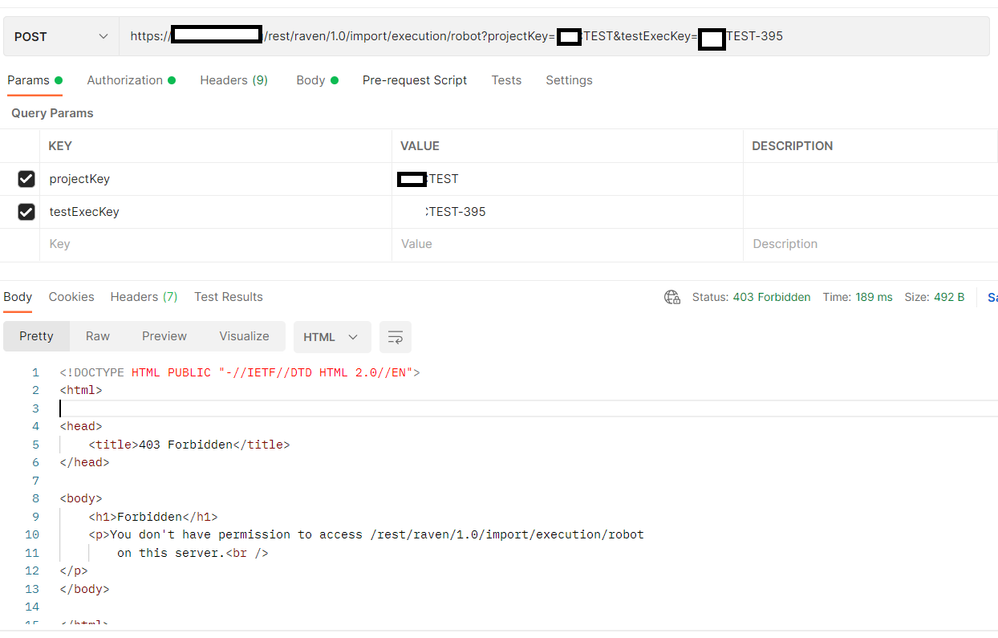This screenshot has height=638, width=998.
Task: Open the POST method dropdown
Action: point(61,37)
